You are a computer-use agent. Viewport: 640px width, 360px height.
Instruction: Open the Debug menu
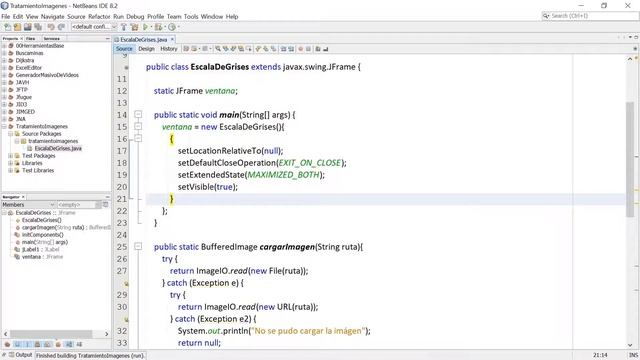pos(135,16)
